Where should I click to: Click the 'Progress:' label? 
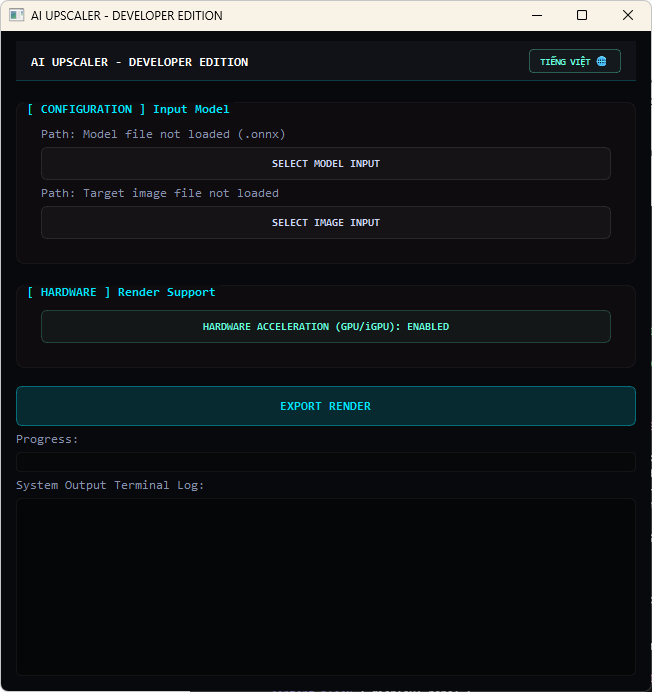pos(47,440)
